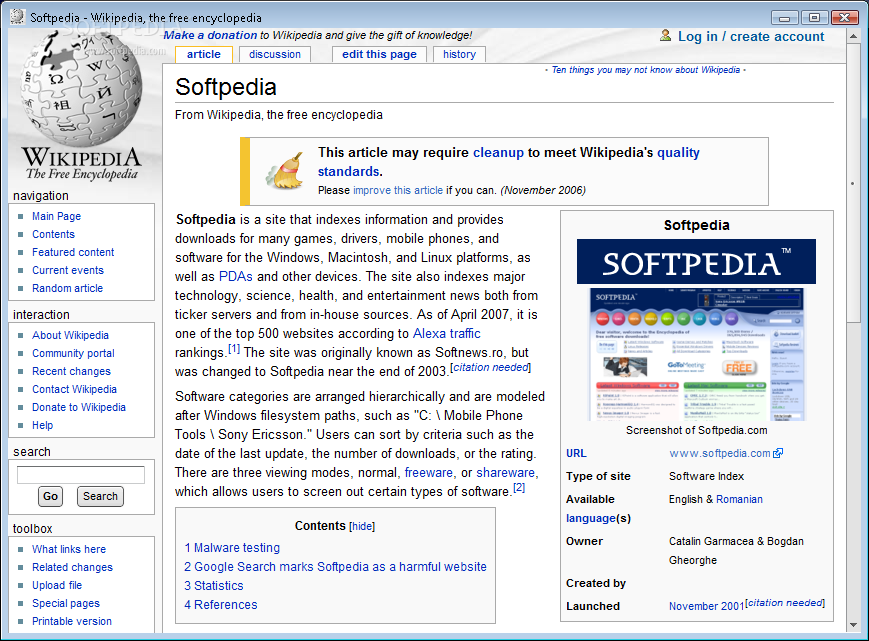Collapse contents using the hide toggle
This screenshot has width=869, height=641.
pos(362,526)
